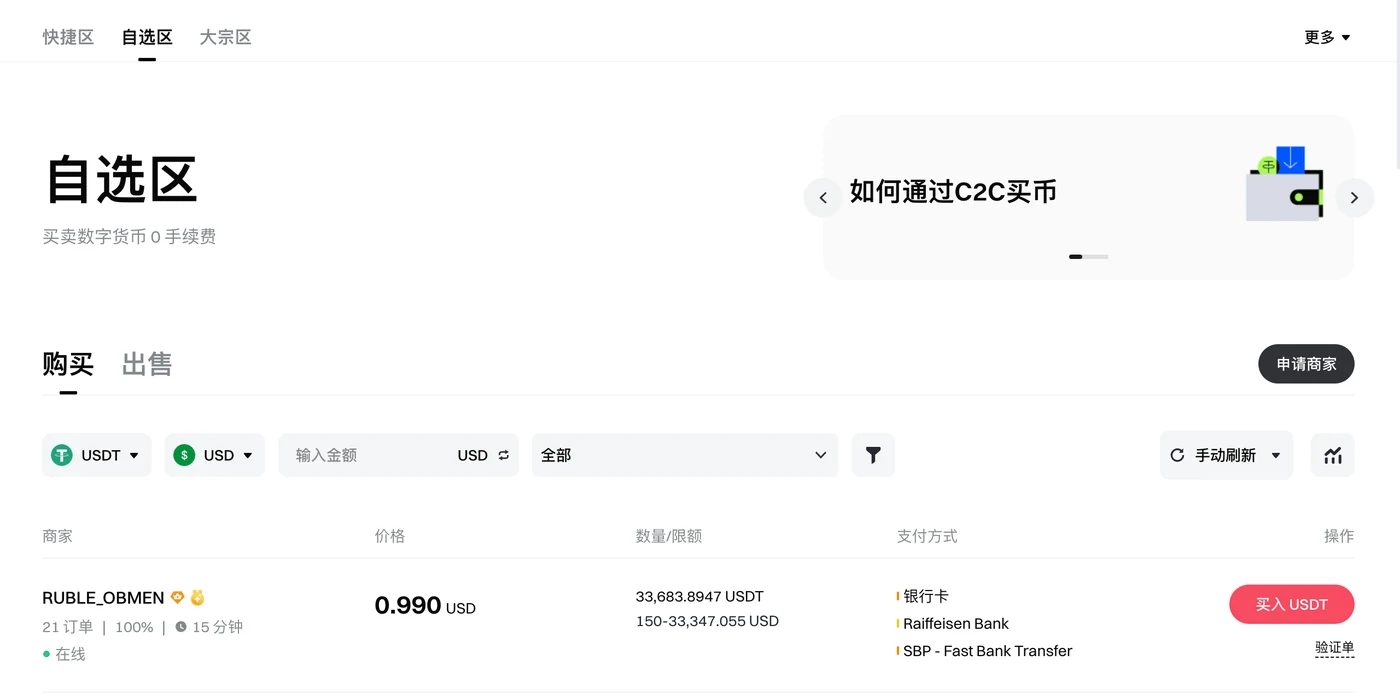Click the 21 订单 order count
1400x696 pixels.
pos(68,627)
